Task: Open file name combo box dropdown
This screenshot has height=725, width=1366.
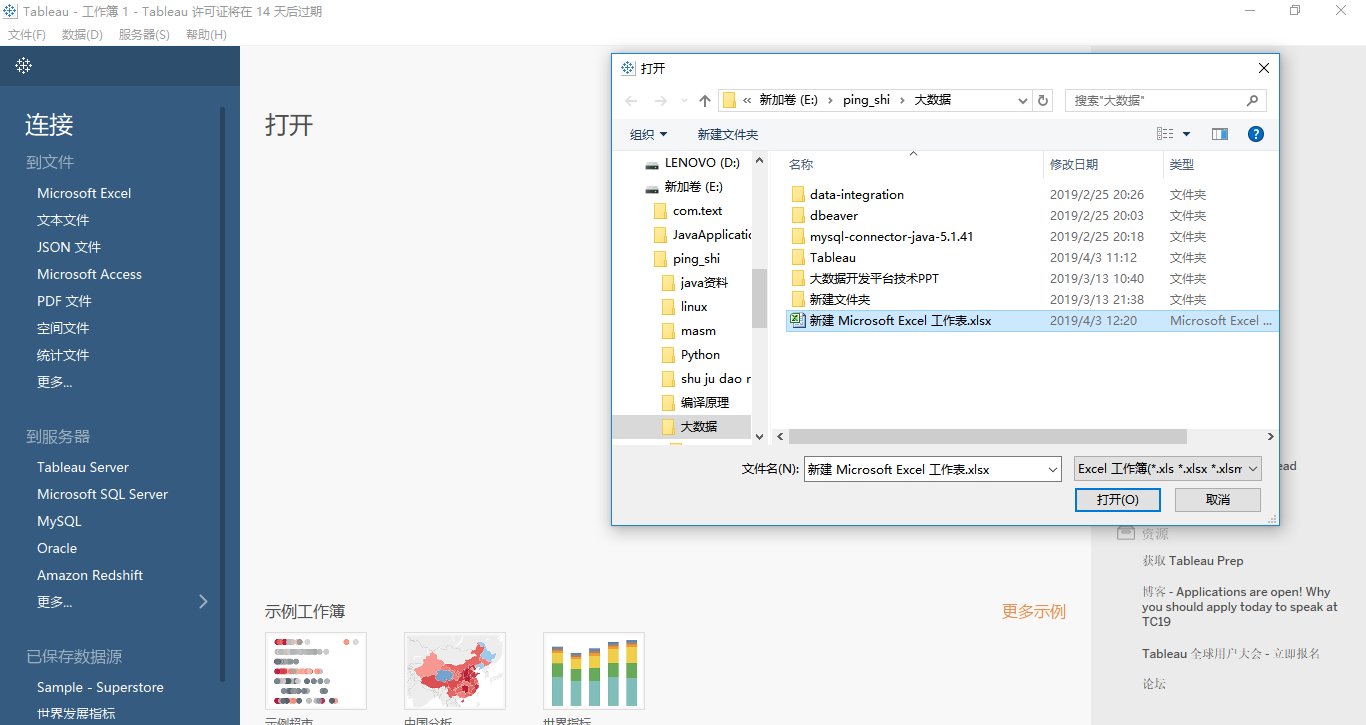Action: (1052, 469)
